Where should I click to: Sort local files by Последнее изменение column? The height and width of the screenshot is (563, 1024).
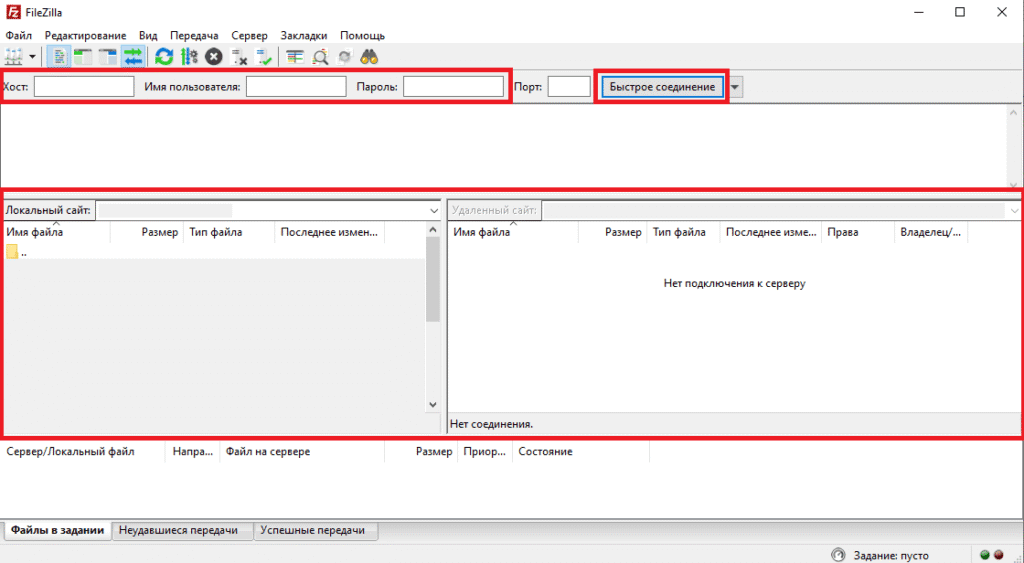tap(330, 232)
